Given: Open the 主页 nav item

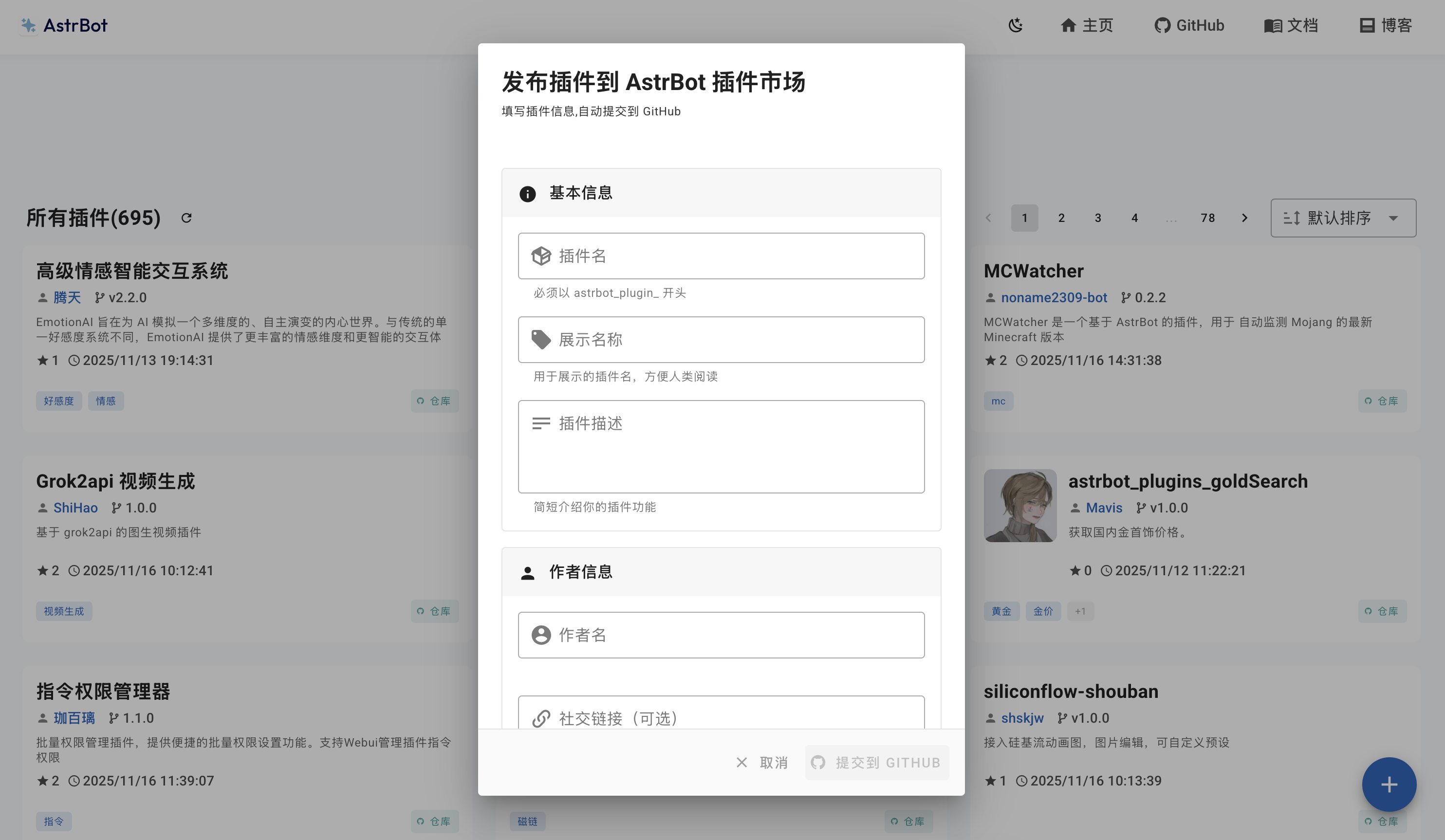Looking at the screenshot, I should click(x=1087, y=25).
